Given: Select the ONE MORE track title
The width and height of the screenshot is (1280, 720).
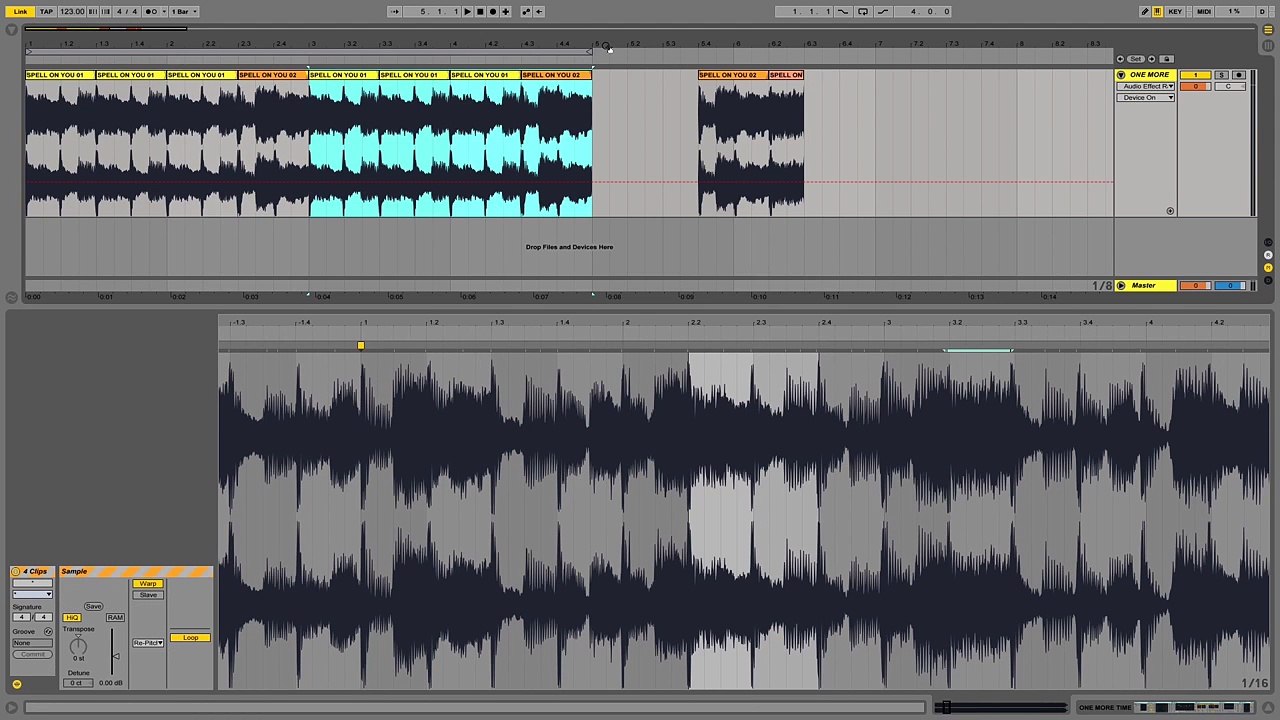Looking at the screenshot, I should pyautogui.click(x=1149, y=75).
